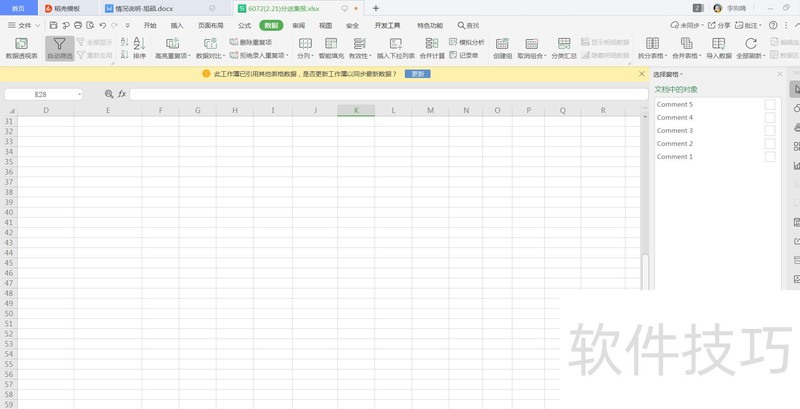Open a new tab with the plus button

coord(376,8)
